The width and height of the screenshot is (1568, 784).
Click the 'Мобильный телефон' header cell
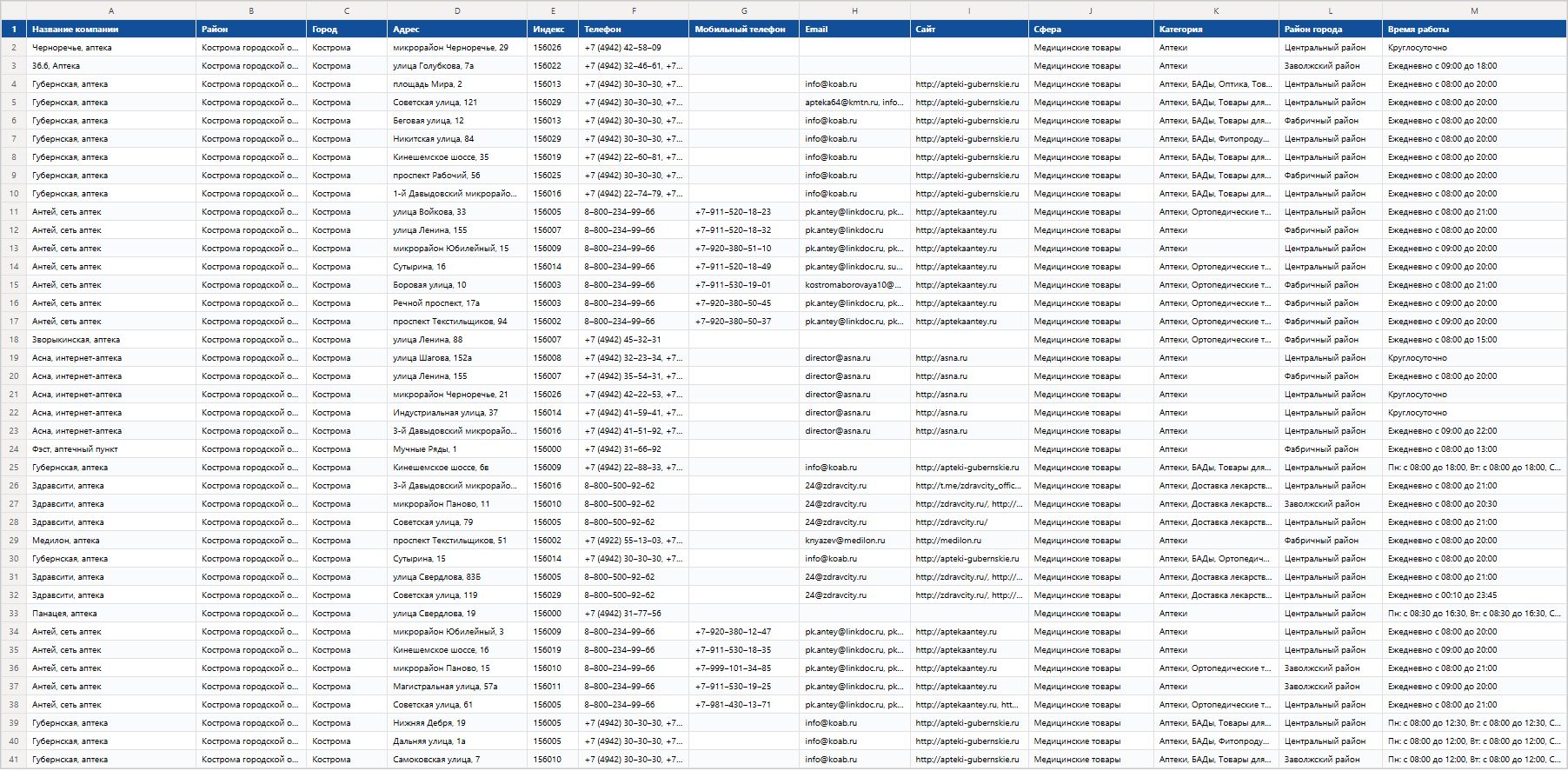744,30
